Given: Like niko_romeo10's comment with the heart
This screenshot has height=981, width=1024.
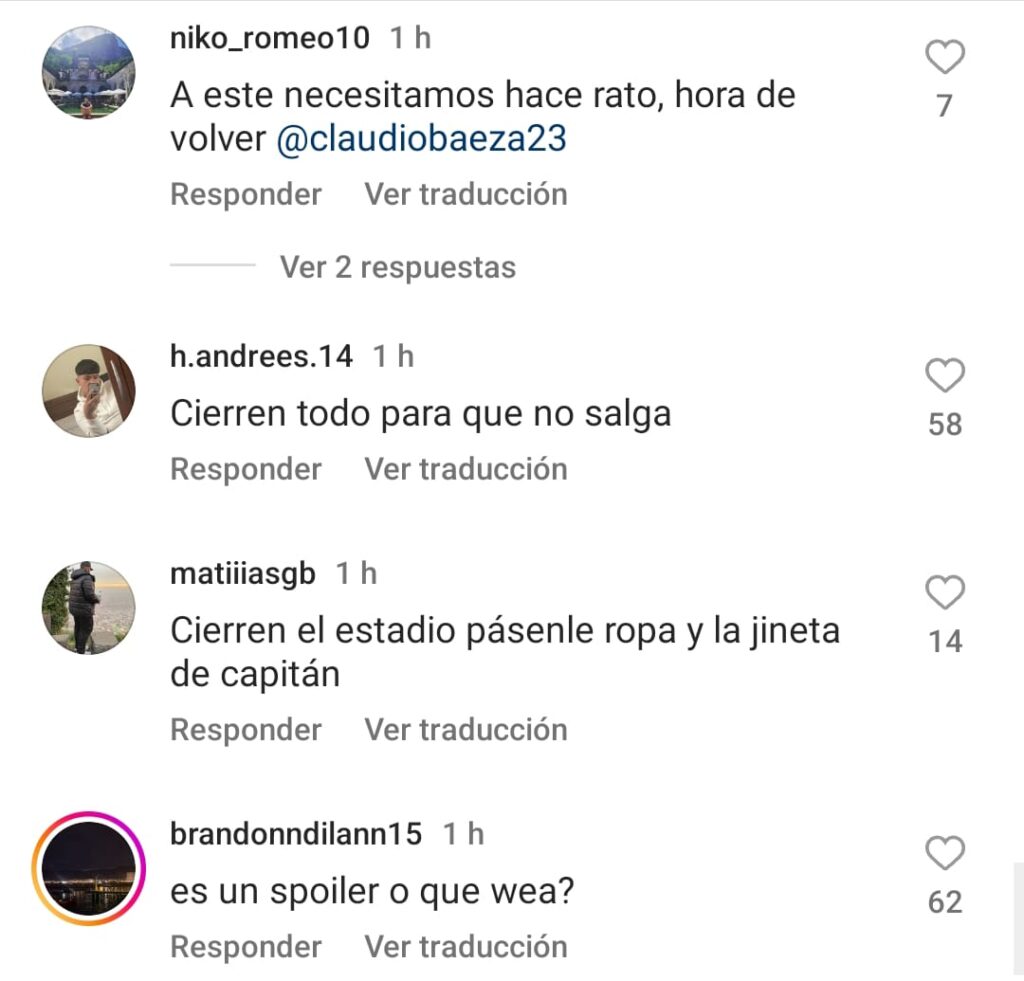Looking at the screenshot, I should pyautogui.click(x=945, y=57).
